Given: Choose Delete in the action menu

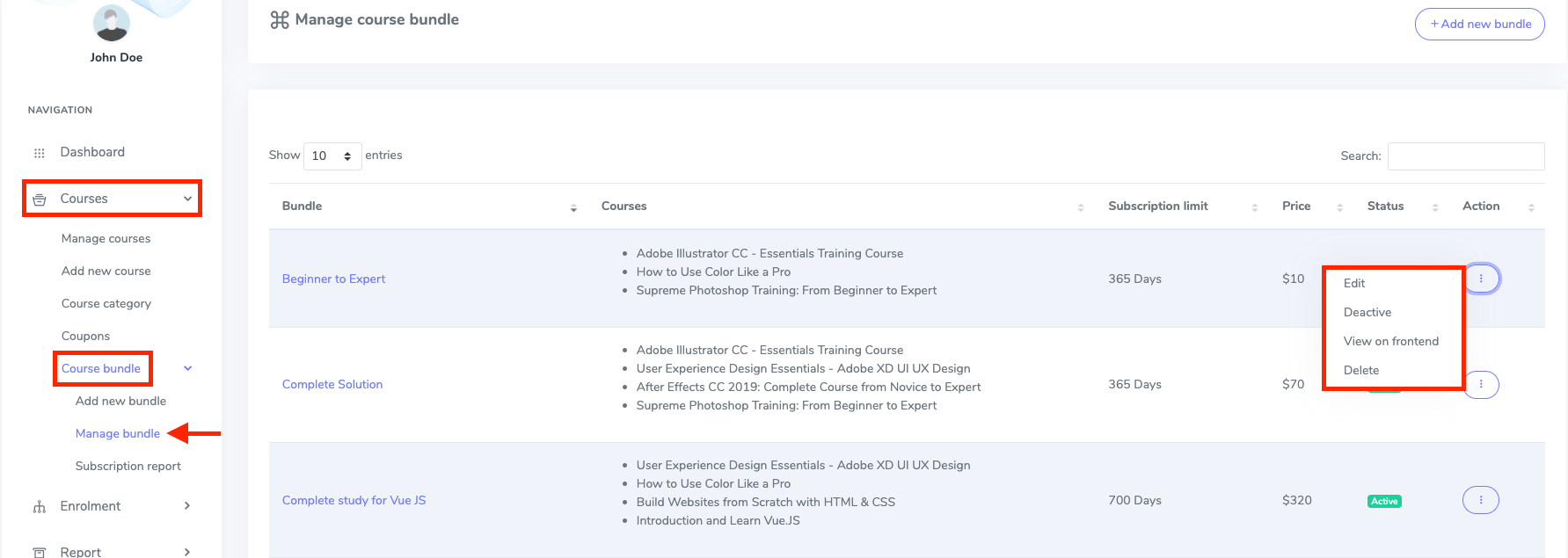Looking at the screenshot, I should pos(1361,370).
